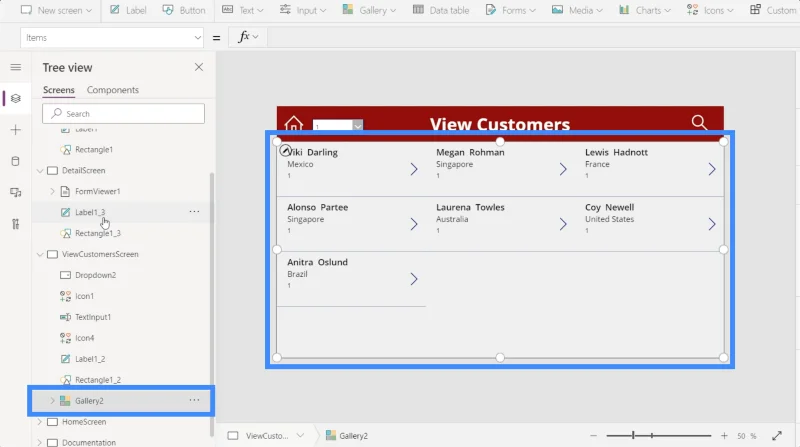Select Icon1 in the tree
This screenshot has width=800, height=447.
pyautogui.click(x=84, y=296)
